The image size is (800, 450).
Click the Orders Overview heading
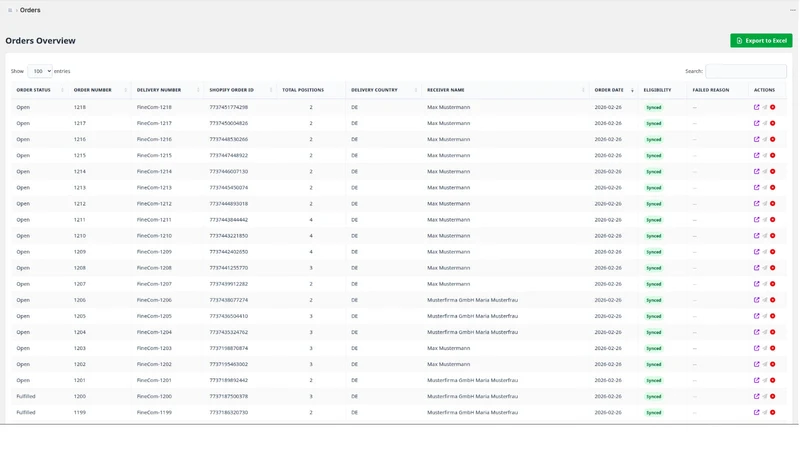point(40,41)
